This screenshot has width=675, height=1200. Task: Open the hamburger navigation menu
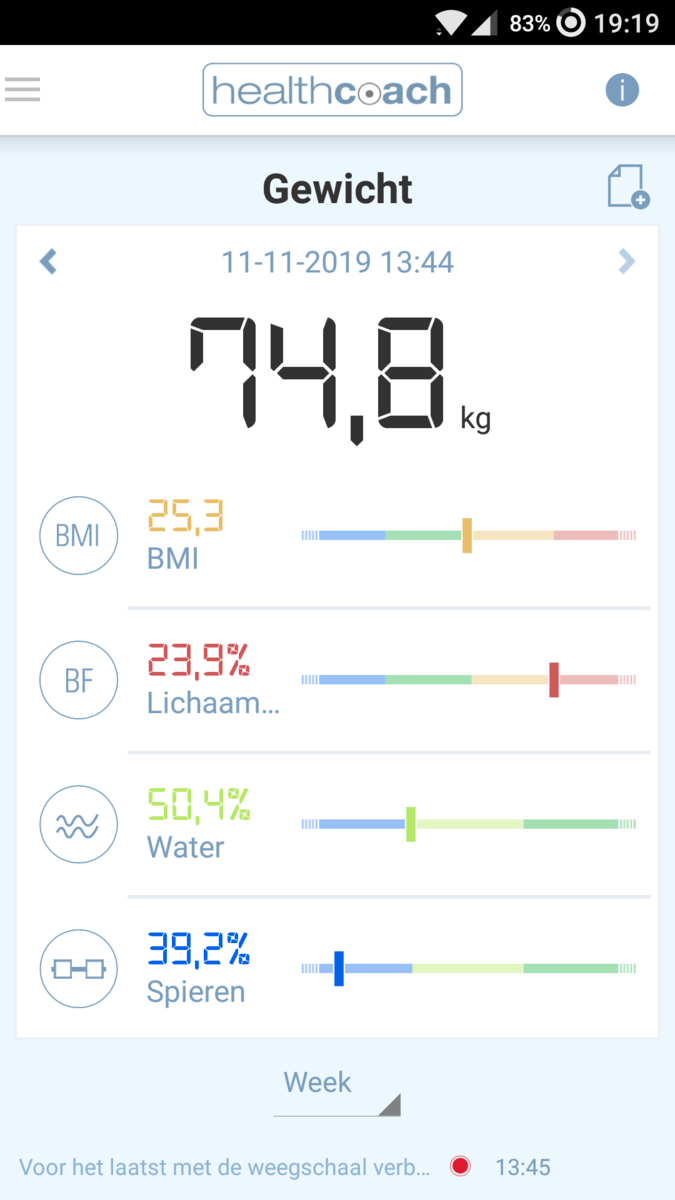(22, 90)
